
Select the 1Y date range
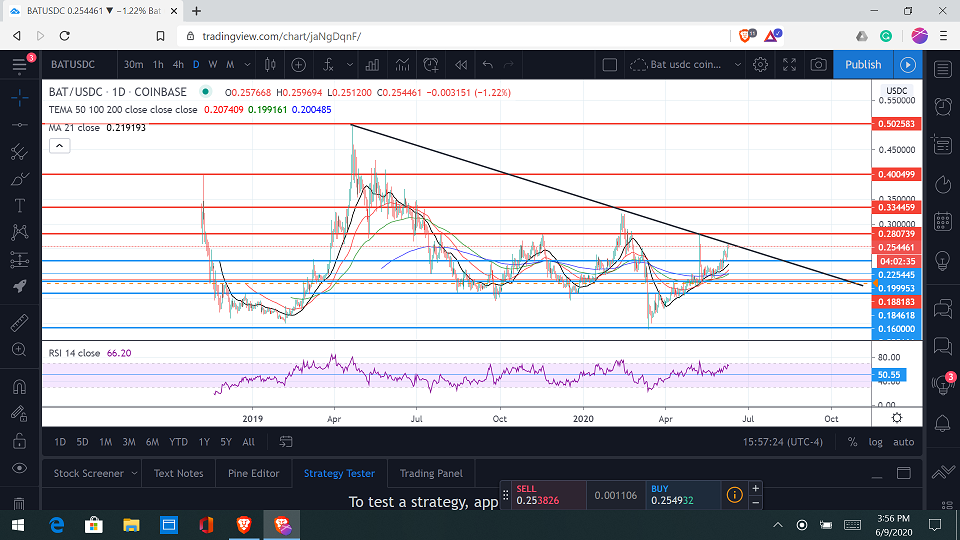(204, 442)
